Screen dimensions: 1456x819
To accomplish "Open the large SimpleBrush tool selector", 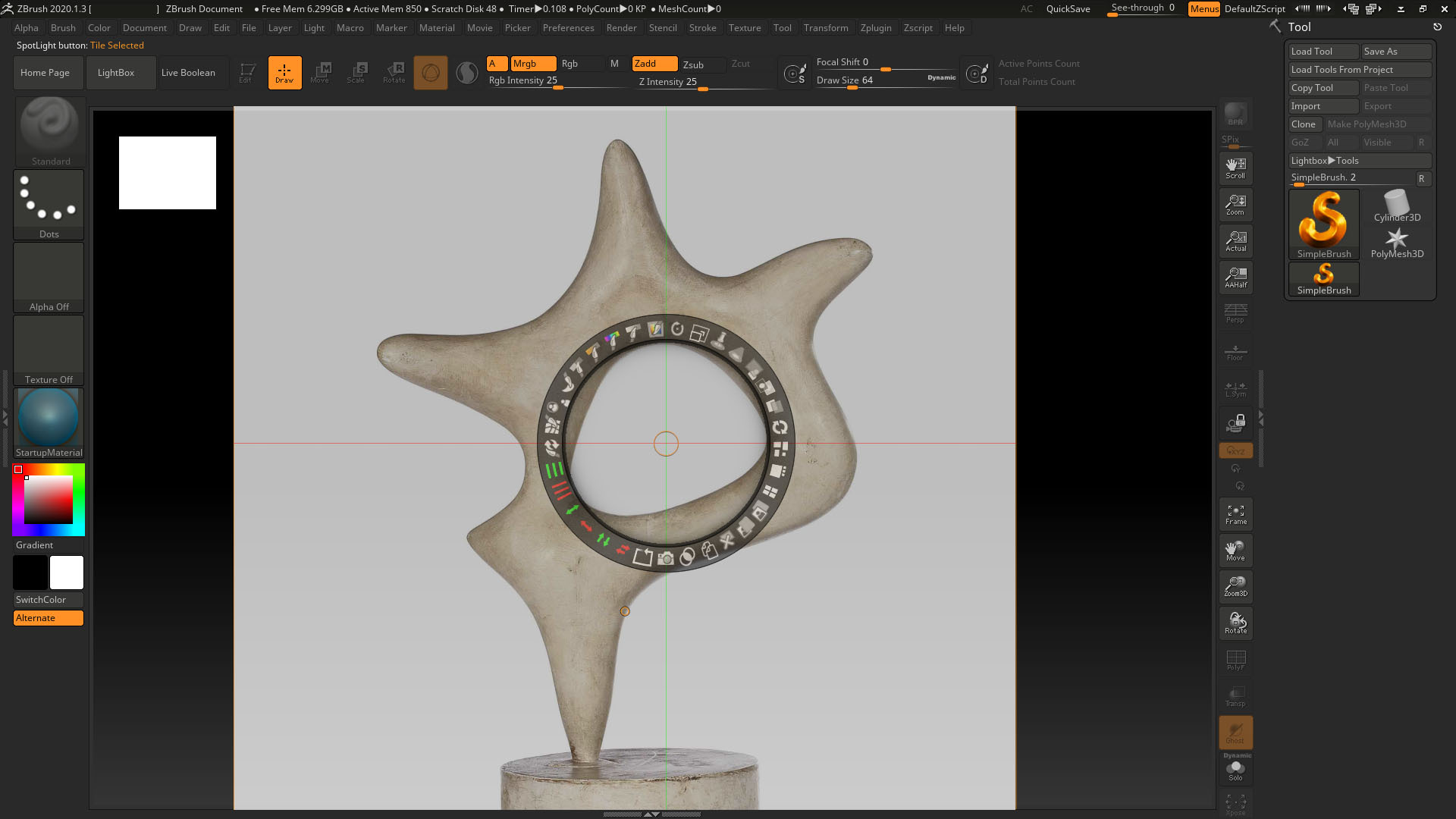I will (x=1323, y=224).
